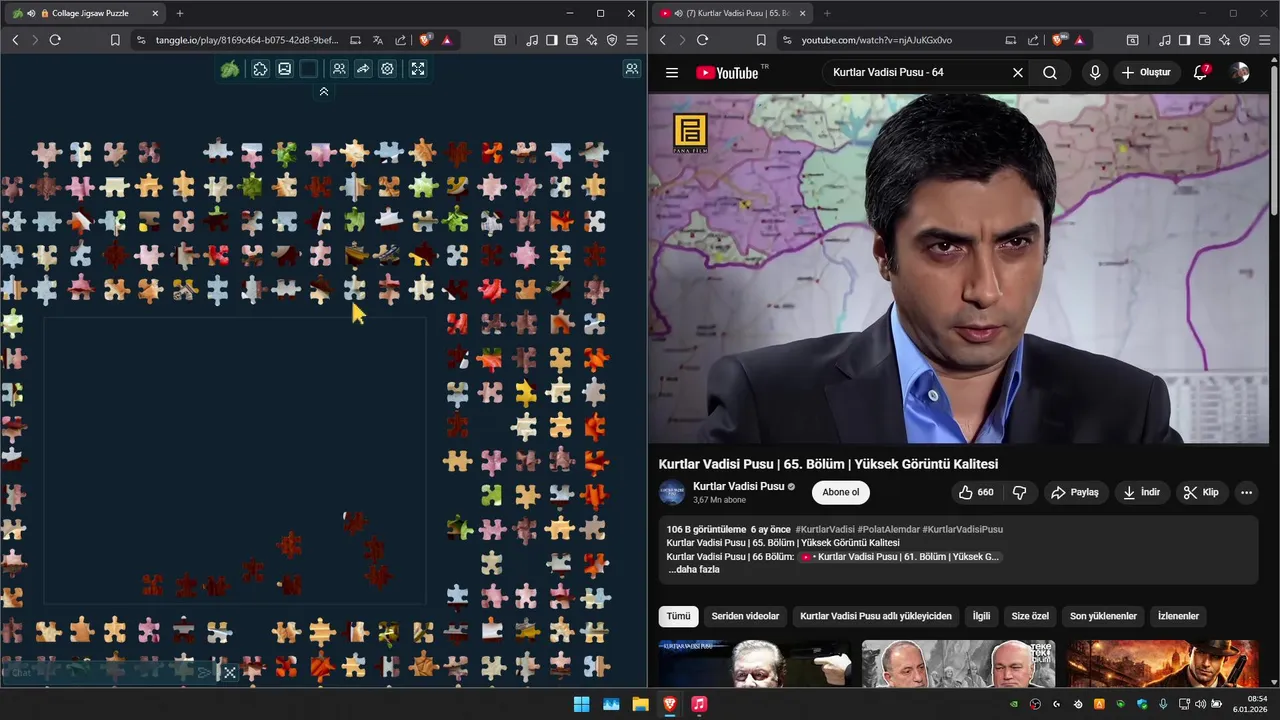
Task: Click the Paylaş share button
Action: tap(1075, 492)
